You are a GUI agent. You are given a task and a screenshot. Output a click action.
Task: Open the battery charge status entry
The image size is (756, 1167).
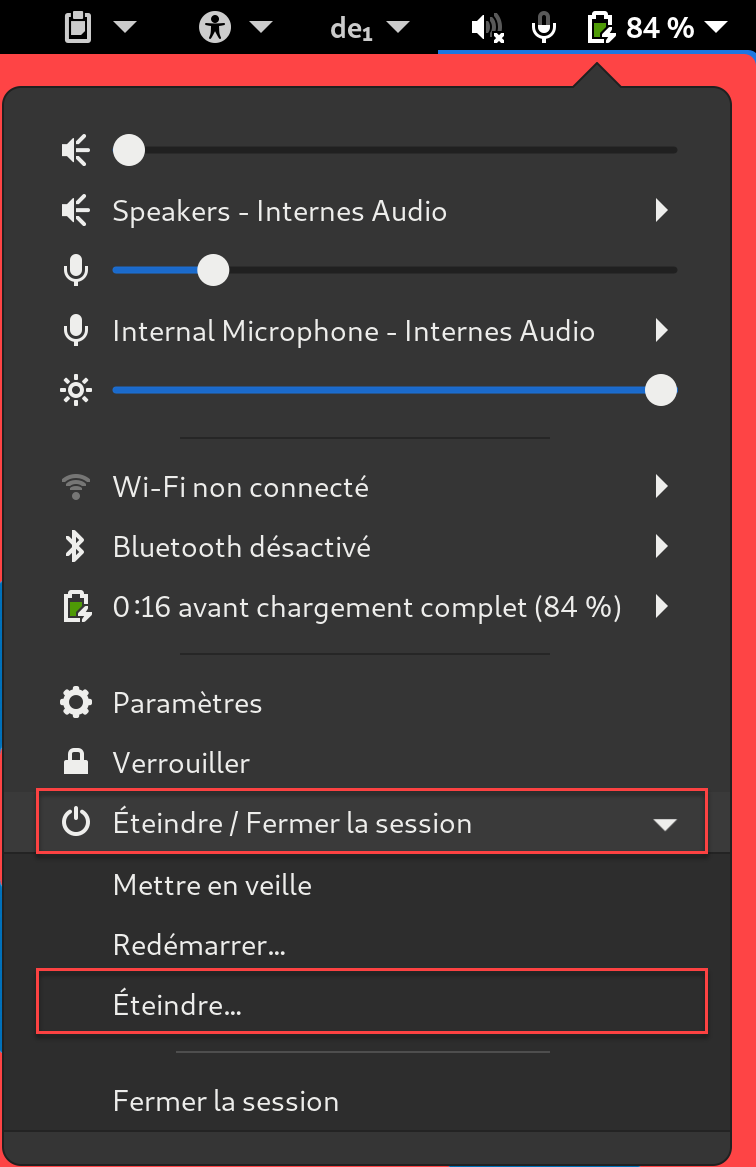[x=367, y=607]
